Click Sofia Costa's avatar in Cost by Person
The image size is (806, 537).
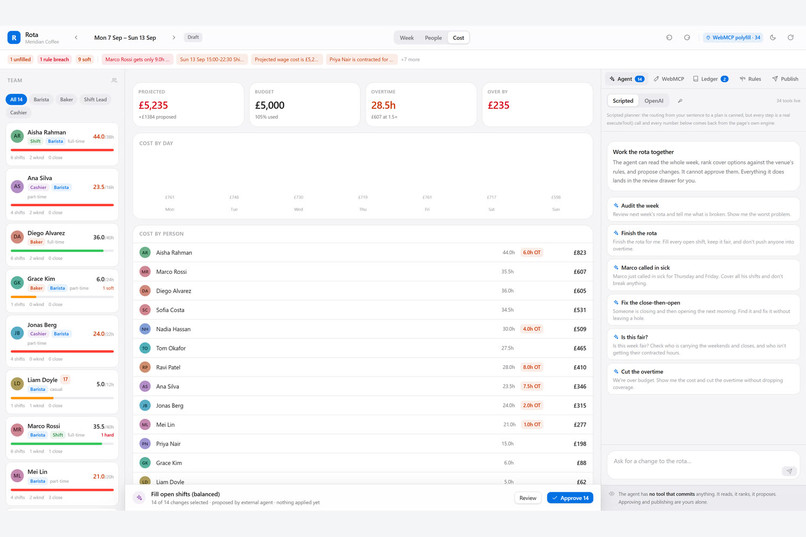coord(145,310)
